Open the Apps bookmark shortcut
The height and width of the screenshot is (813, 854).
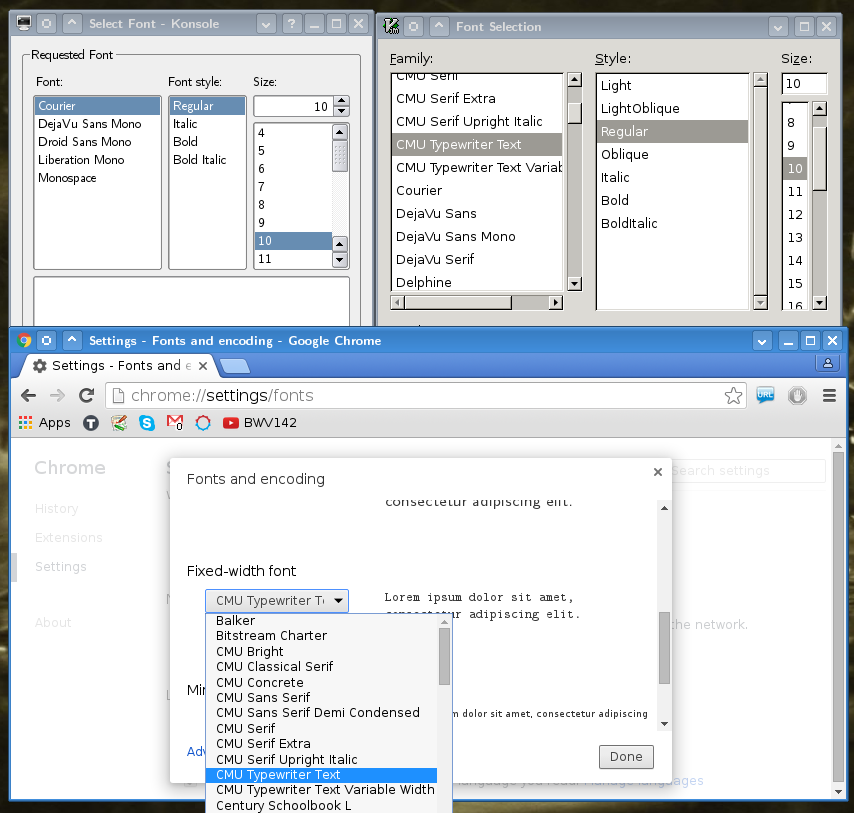[45, 423]
